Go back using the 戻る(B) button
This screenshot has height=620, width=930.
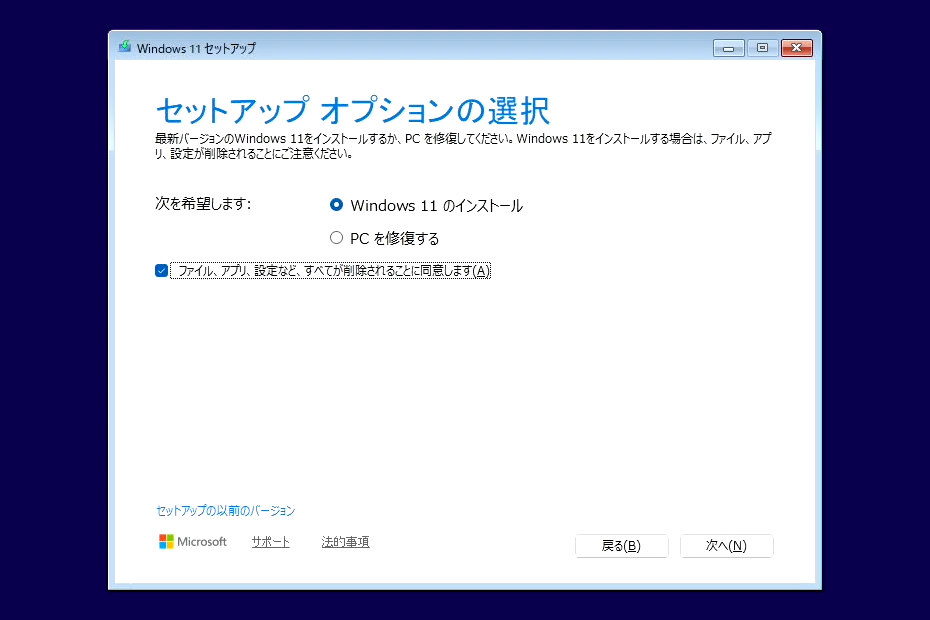(x=621, y=546)
